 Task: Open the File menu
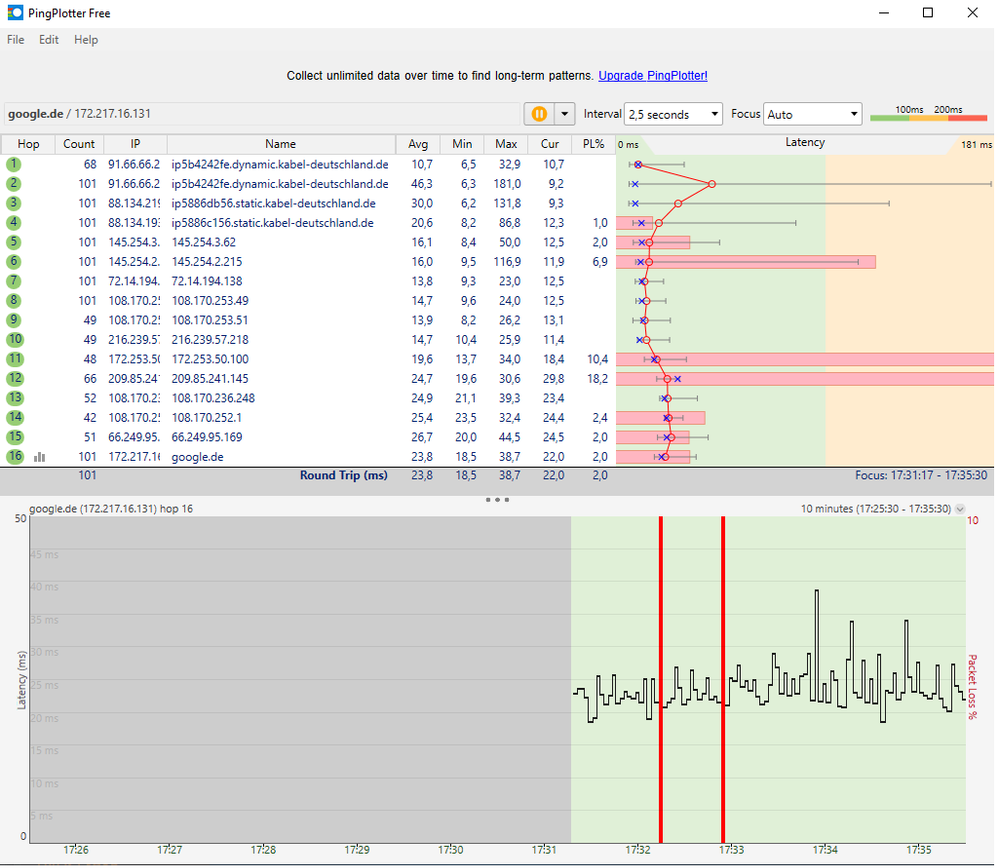(15, 40)
